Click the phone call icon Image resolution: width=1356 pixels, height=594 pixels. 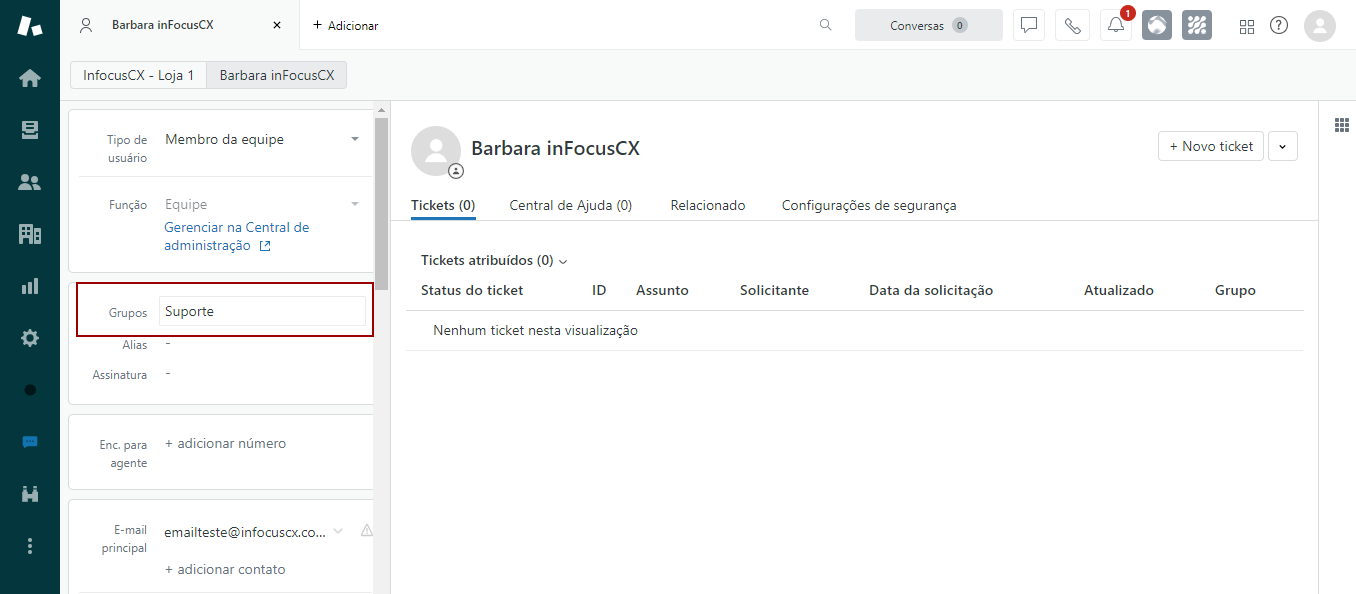[1072, 25]
